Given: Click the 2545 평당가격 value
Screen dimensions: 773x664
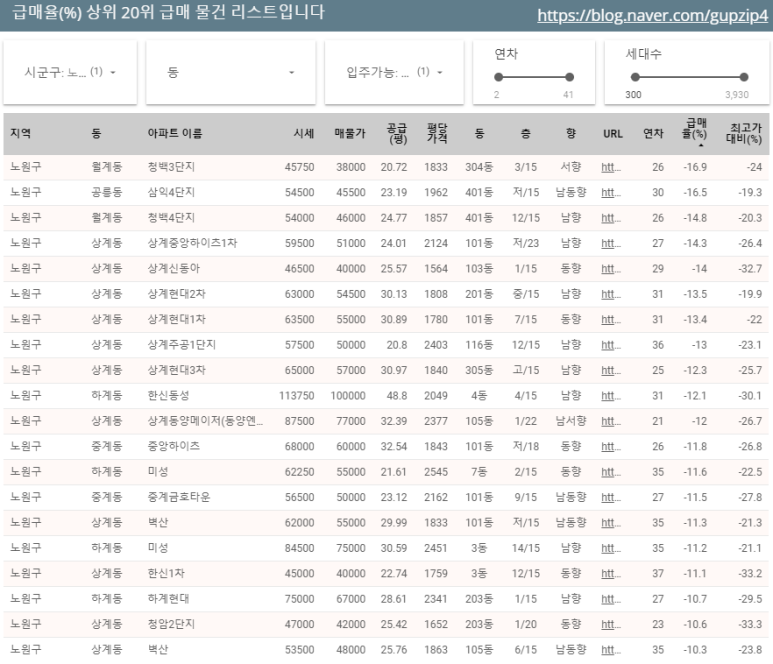Looking at the screenshot, I should pyautogui.click(x=436, y=472).
